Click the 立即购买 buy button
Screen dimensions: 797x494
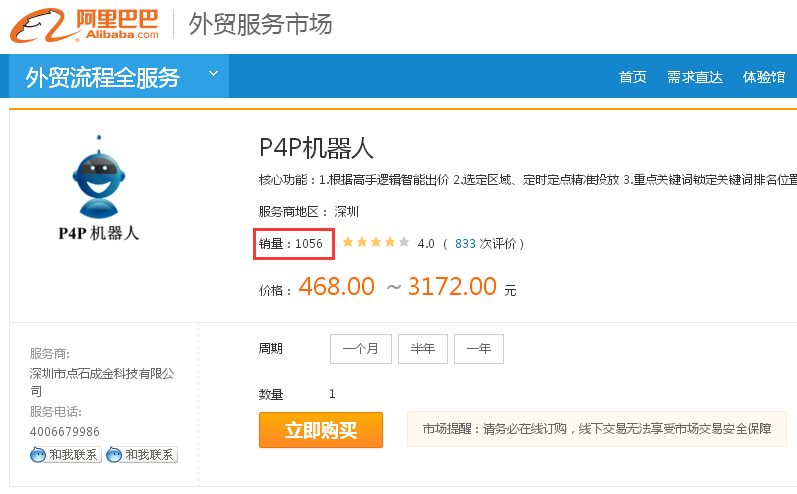pyautogui.click(x=321, y=430)
